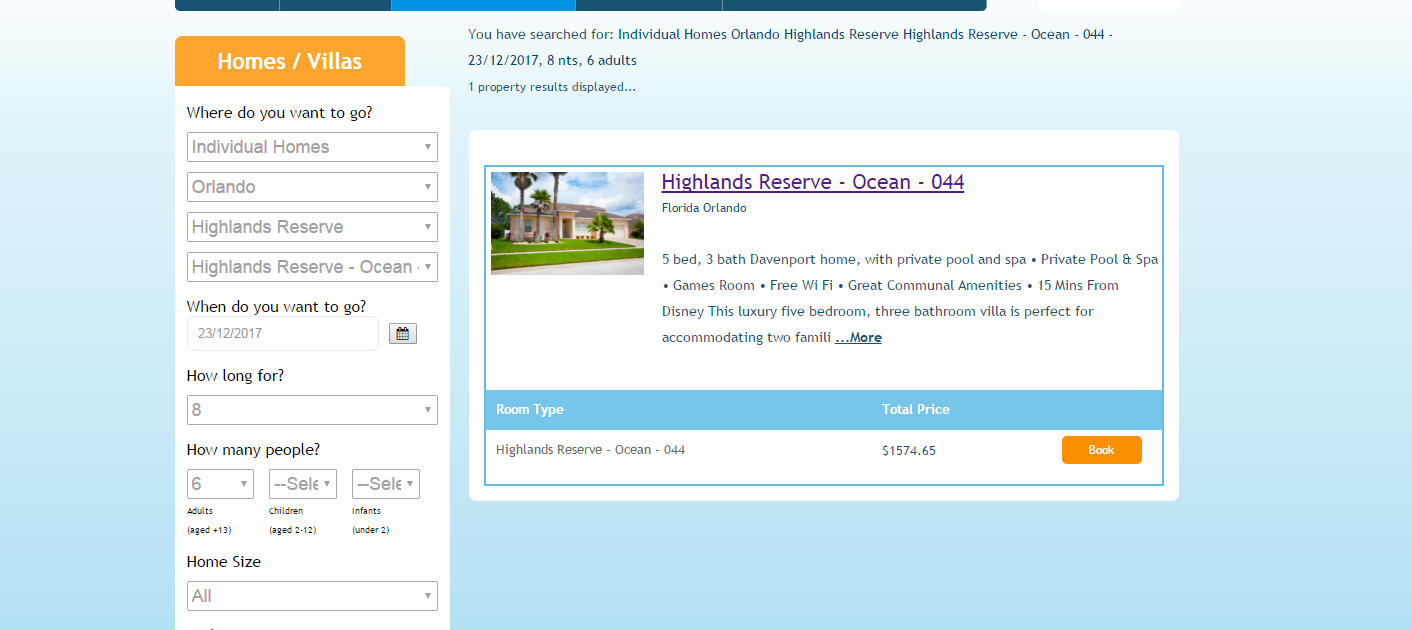1412x630 pixels.
Task: Open the calendar date picker icon
Action: (x=402, y=334)
